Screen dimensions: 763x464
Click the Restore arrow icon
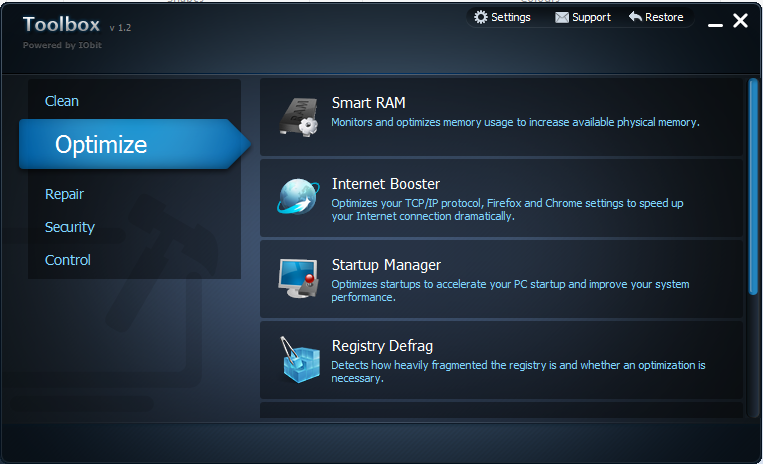pos(635,17)
